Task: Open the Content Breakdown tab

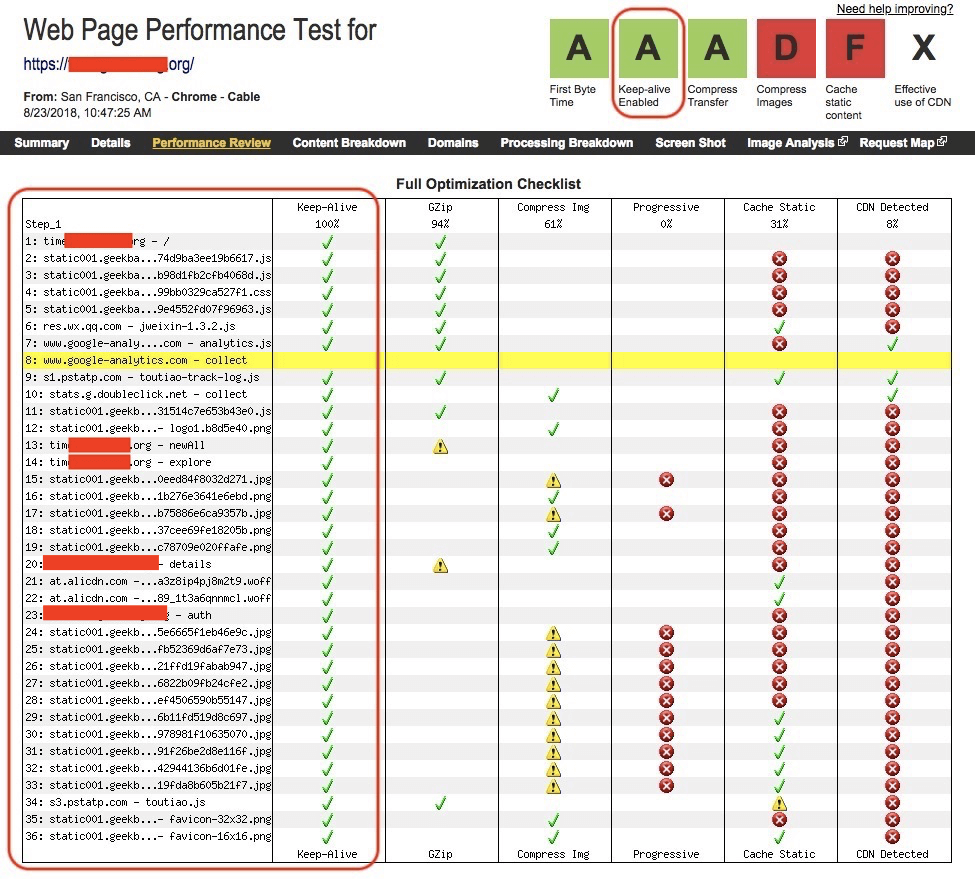Action: point(349,143)
